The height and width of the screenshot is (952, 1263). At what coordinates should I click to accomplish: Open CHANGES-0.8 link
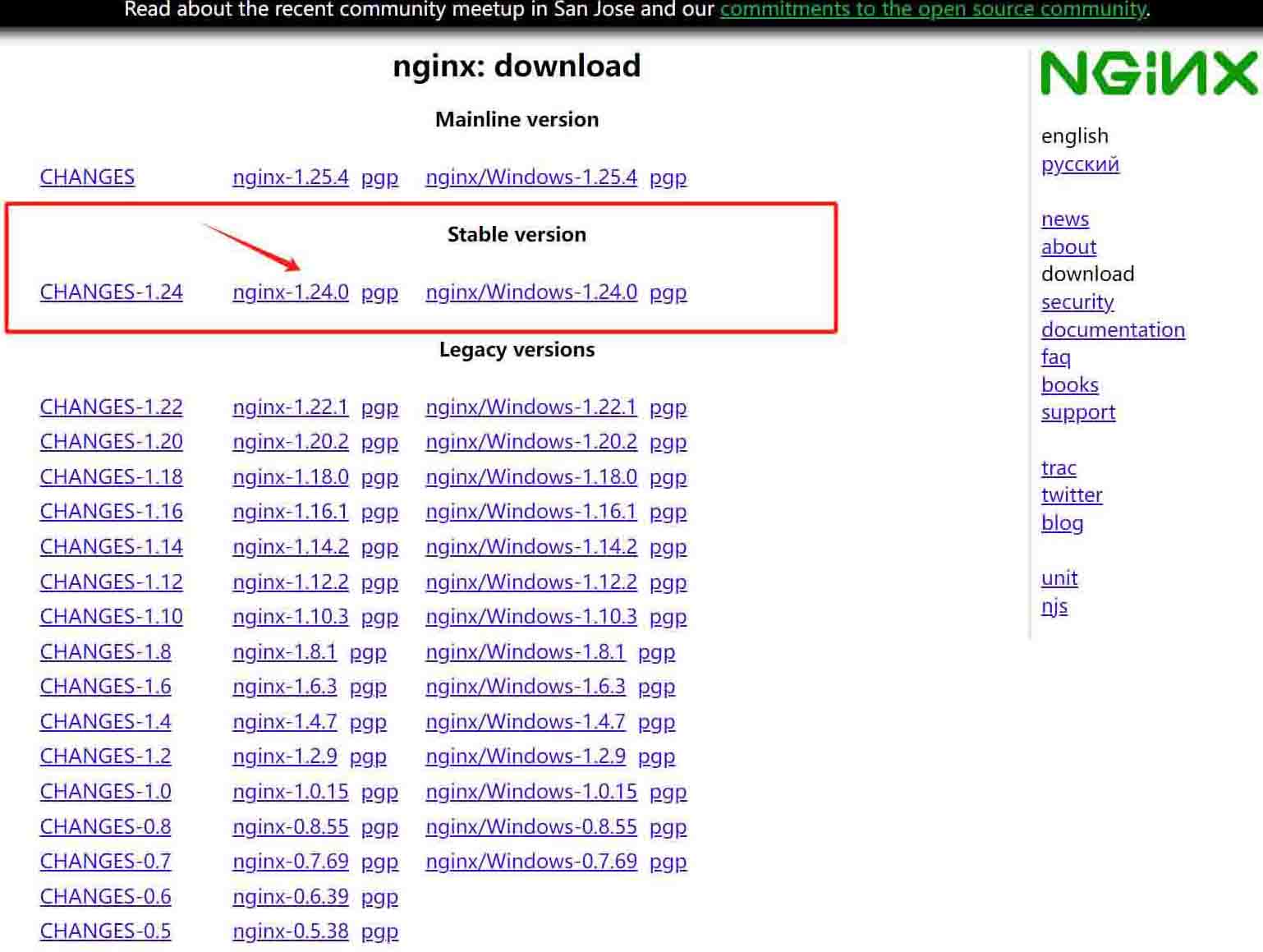(x=106, y=827)
